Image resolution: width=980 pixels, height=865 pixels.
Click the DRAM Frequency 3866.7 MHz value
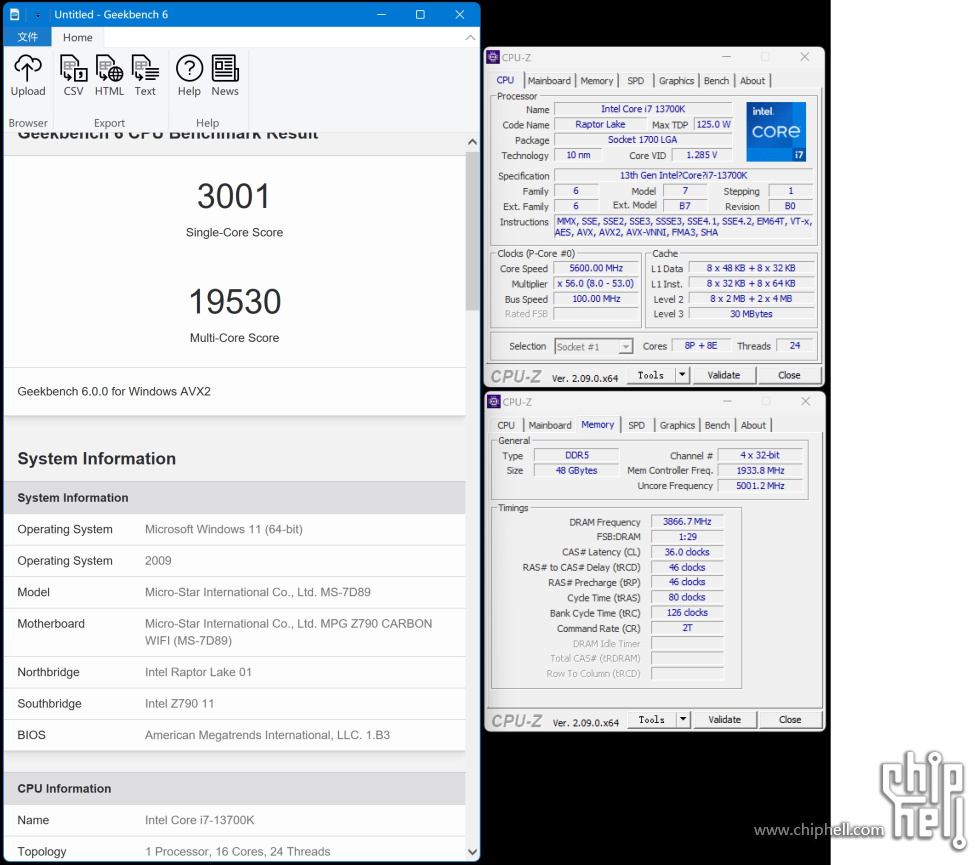click(x=687, y=521)
